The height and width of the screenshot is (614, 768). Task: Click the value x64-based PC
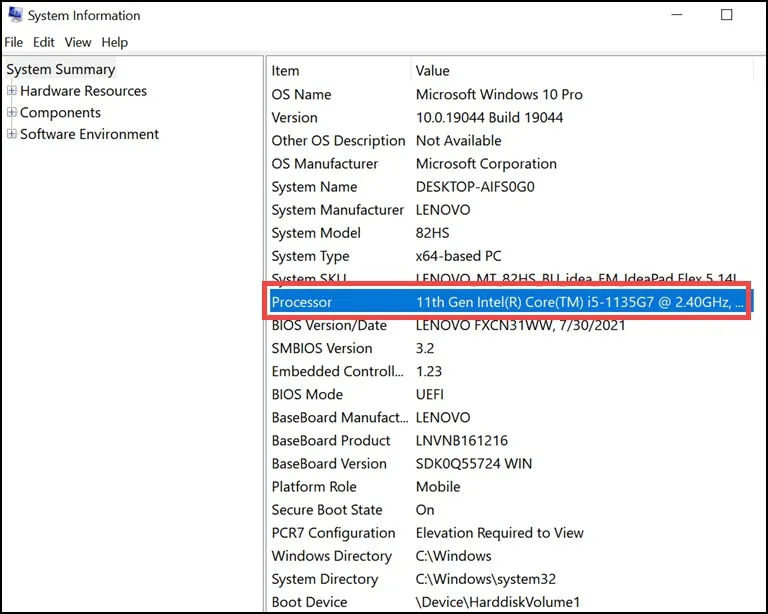click(x=458, y=256)
